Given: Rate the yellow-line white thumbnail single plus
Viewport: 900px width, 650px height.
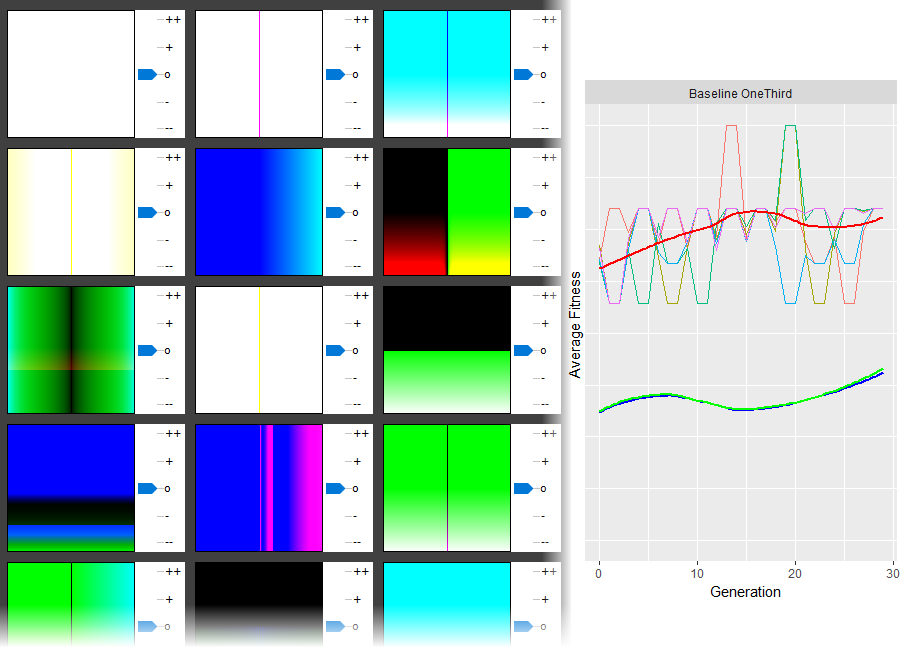Looking at the screenshot, I should pyautogui.click(x=357, y=323).
